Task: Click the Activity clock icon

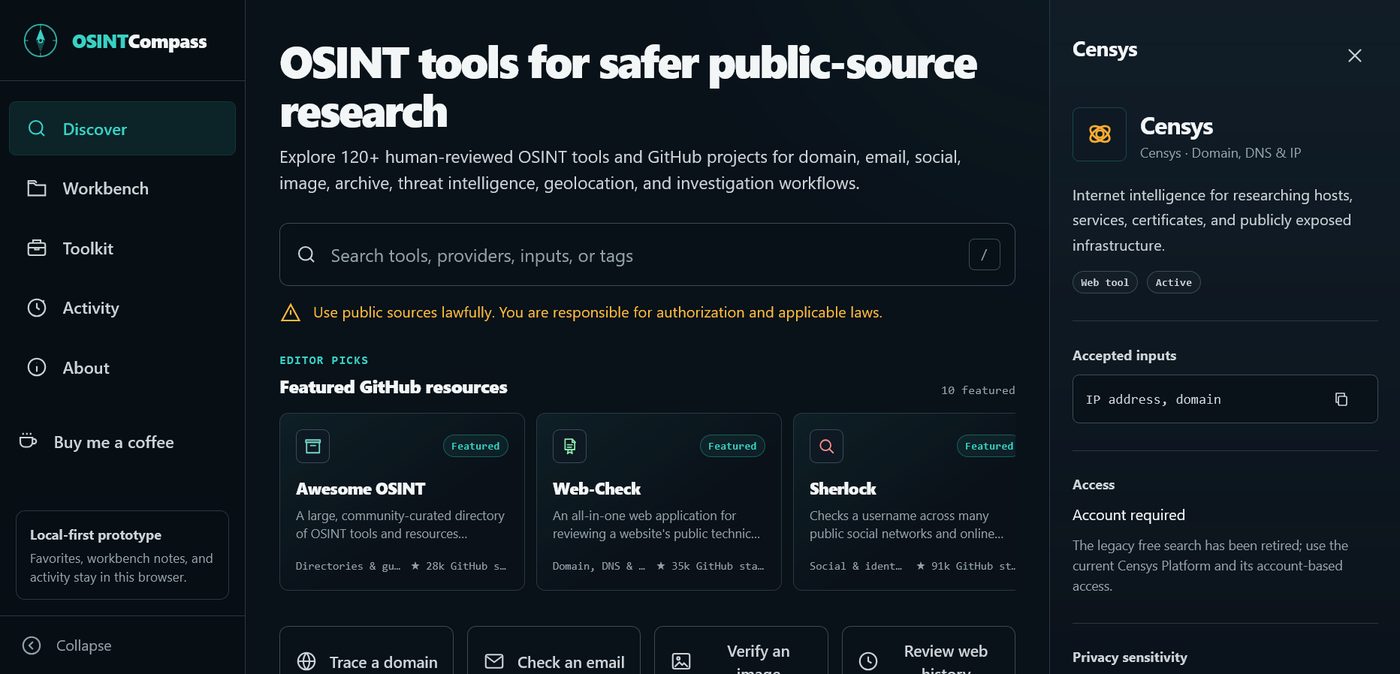Action: 37,308
